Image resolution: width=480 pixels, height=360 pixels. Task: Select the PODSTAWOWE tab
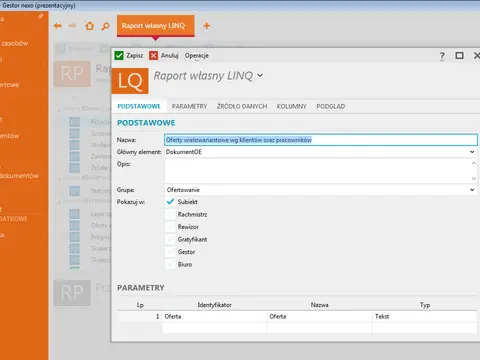click(139, 106)
